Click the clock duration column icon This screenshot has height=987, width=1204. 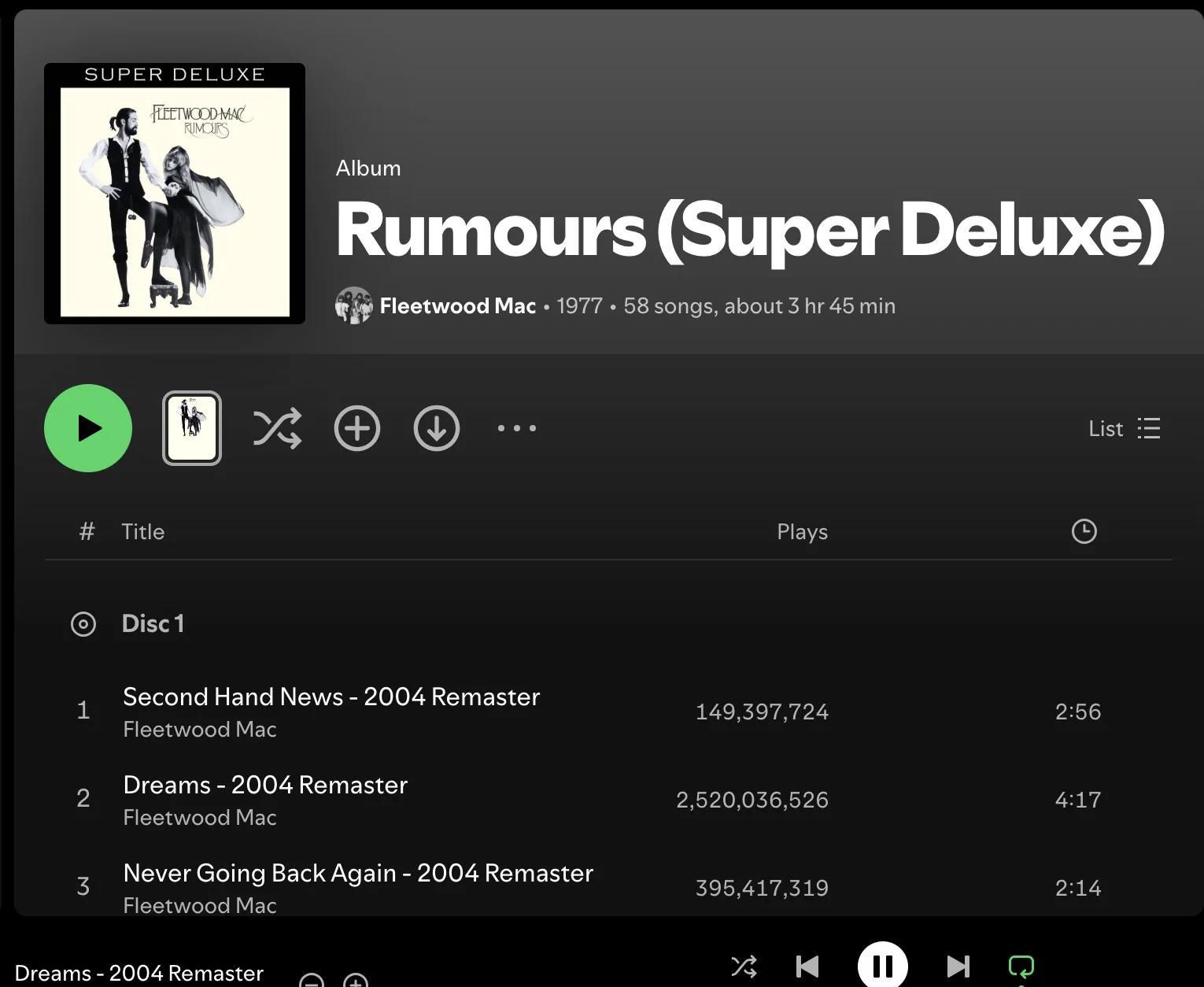pos(1084,531)
